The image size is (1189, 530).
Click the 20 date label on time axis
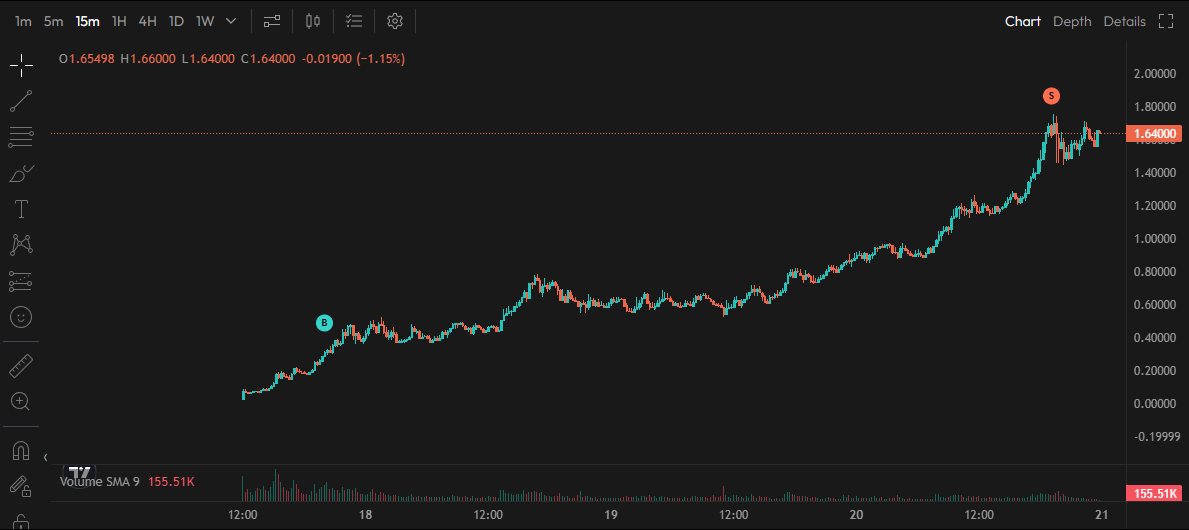coord(856,516)
